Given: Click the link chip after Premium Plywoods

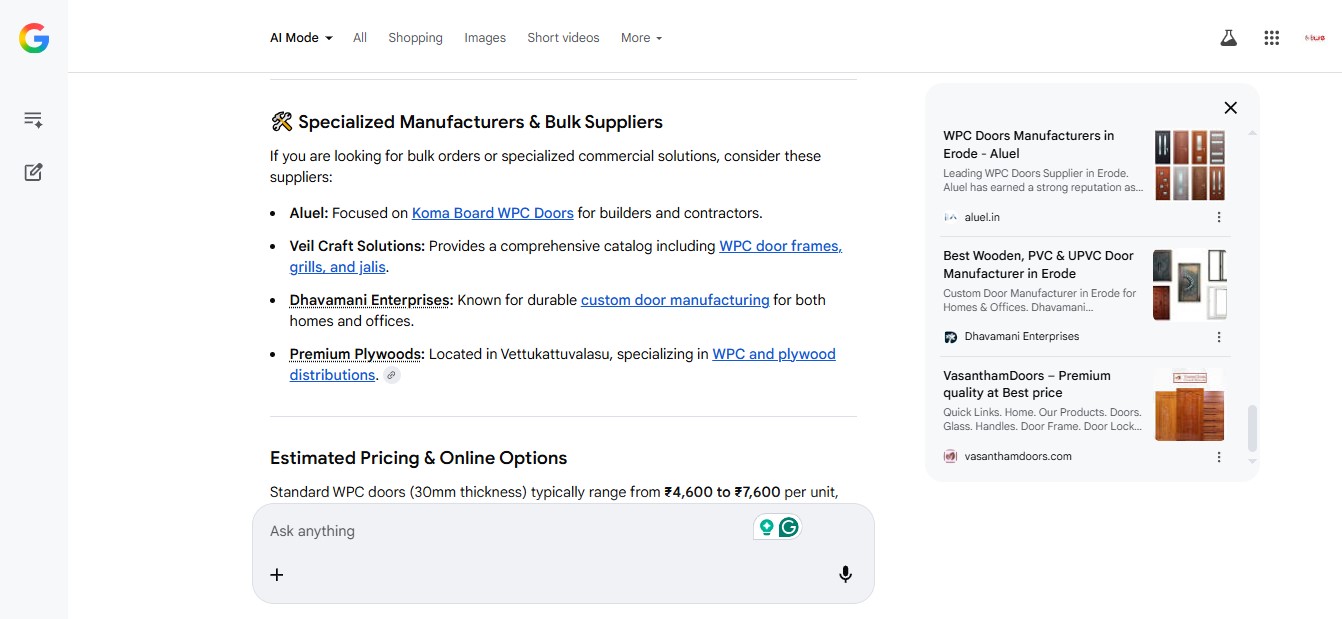Looking at the screenshot, I should click(x=392, y=376).
